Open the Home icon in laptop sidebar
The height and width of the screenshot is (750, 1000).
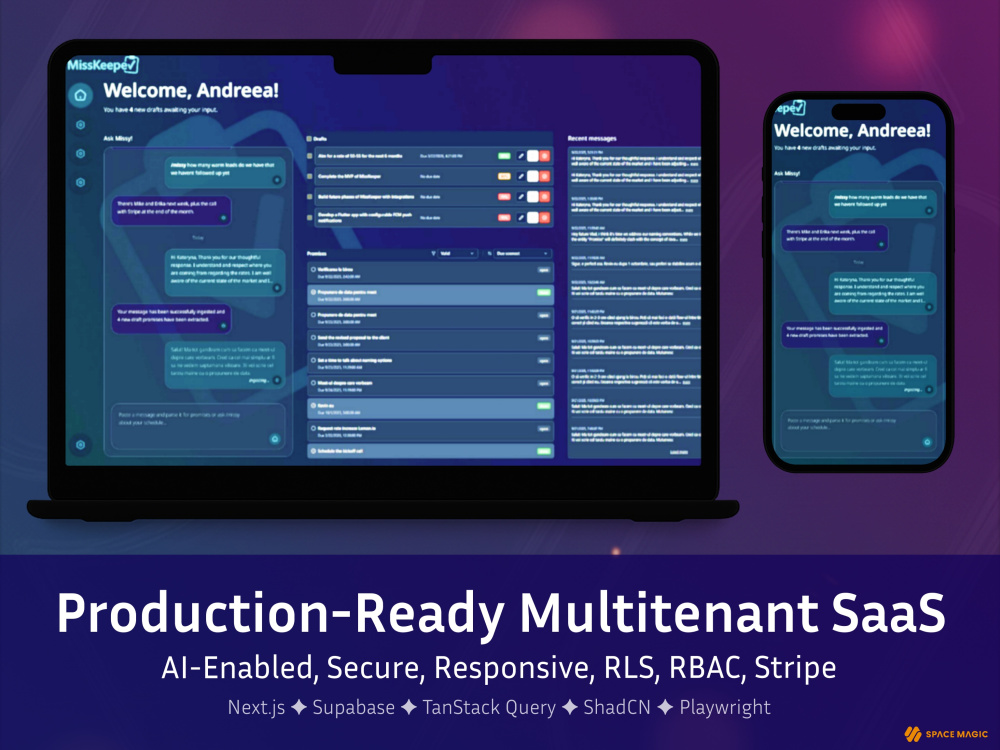tap(80, 95)
